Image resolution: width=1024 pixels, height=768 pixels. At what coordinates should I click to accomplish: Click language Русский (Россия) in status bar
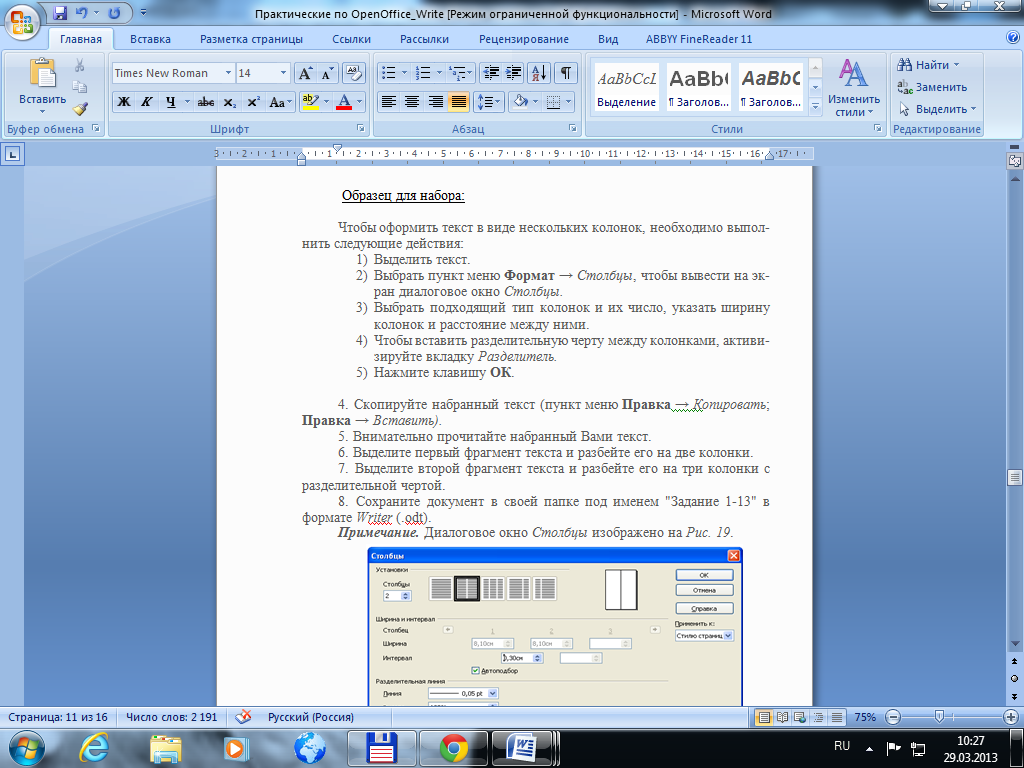tap(311, 717)
